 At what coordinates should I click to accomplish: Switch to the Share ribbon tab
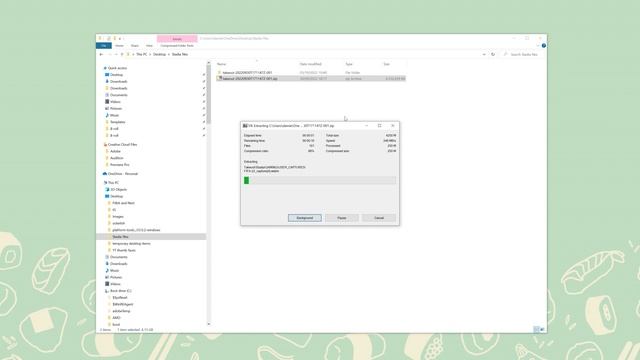[135, 45]
